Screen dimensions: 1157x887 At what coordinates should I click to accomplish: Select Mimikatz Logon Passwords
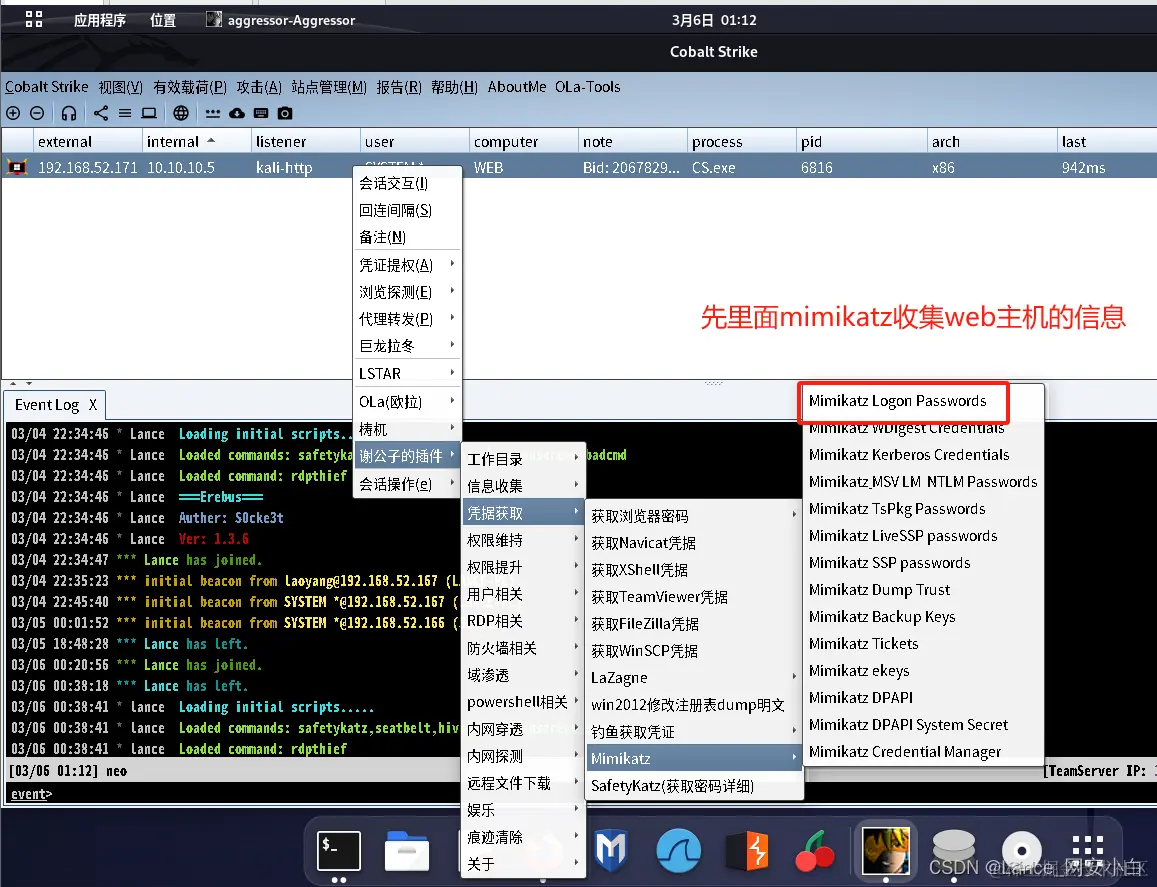coord(897,401)
